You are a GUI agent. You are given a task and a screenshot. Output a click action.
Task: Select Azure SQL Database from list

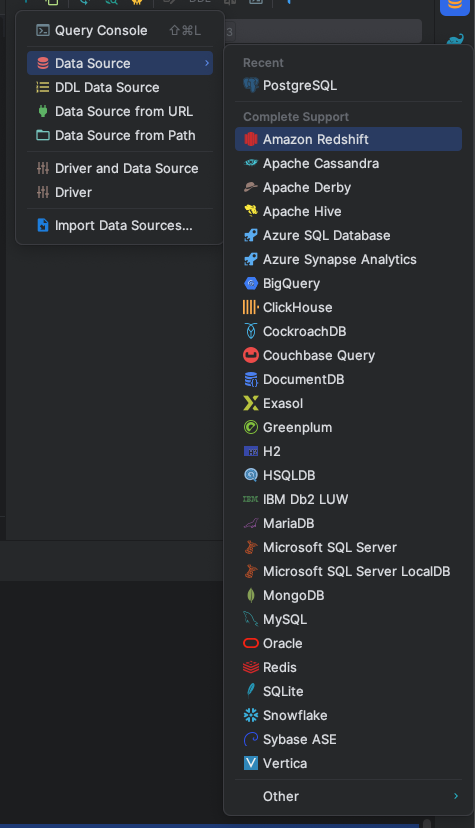348,236
